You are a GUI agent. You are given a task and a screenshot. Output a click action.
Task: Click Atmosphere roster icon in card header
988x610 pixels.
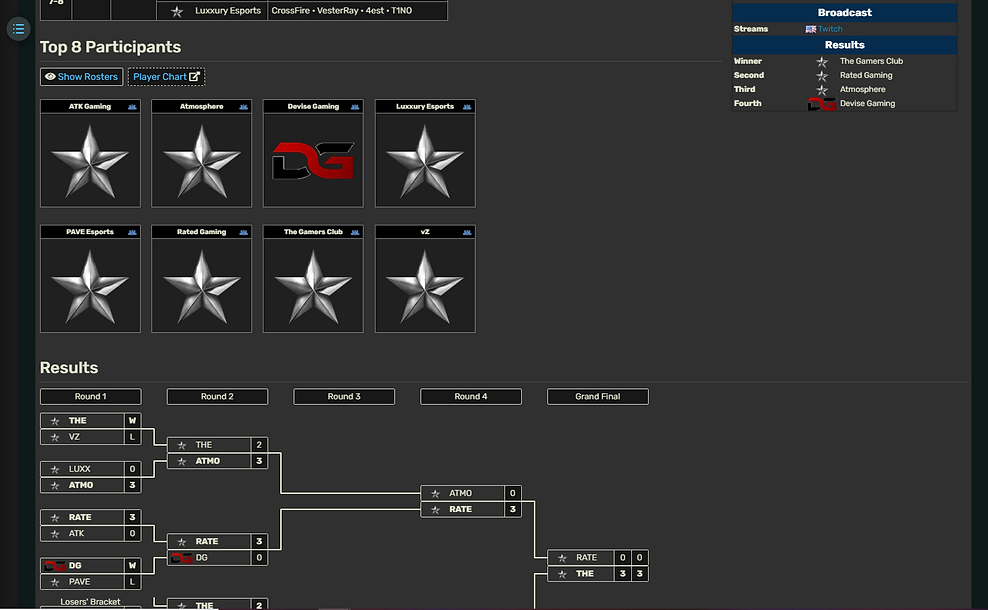coord(244,107)
